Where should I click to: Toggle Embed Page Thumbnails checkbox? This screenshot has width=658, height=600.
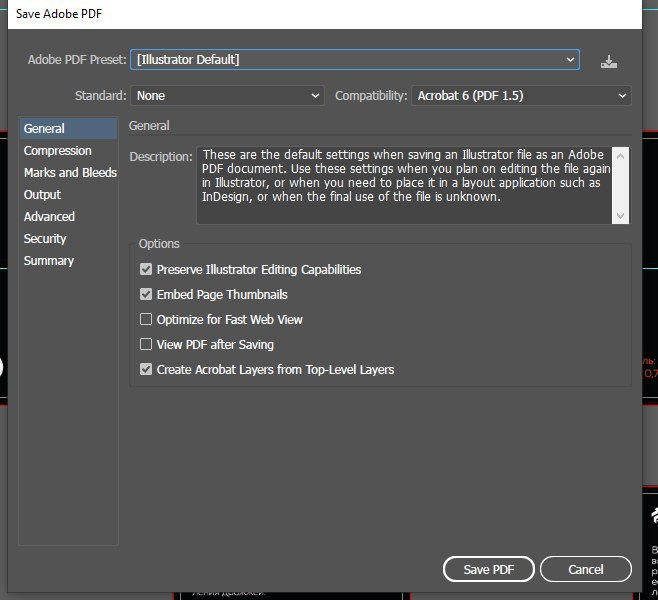point(146,294)
